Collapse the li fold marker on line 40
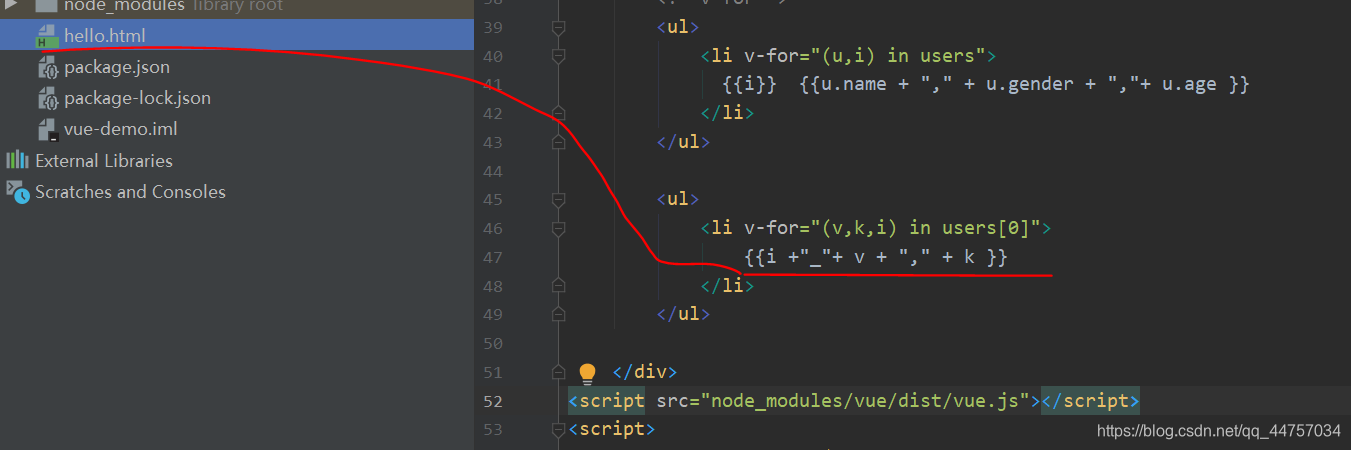Viewport: 1351px width, 450px height. click(x=558, y=56)
